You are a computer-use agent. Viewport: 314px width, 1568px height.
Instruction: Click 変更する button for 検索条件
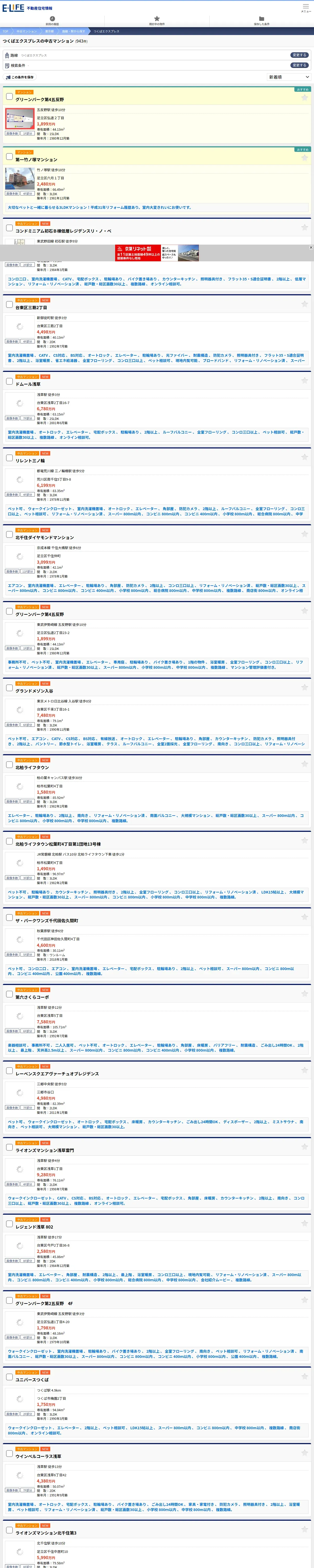pos(299,65)
